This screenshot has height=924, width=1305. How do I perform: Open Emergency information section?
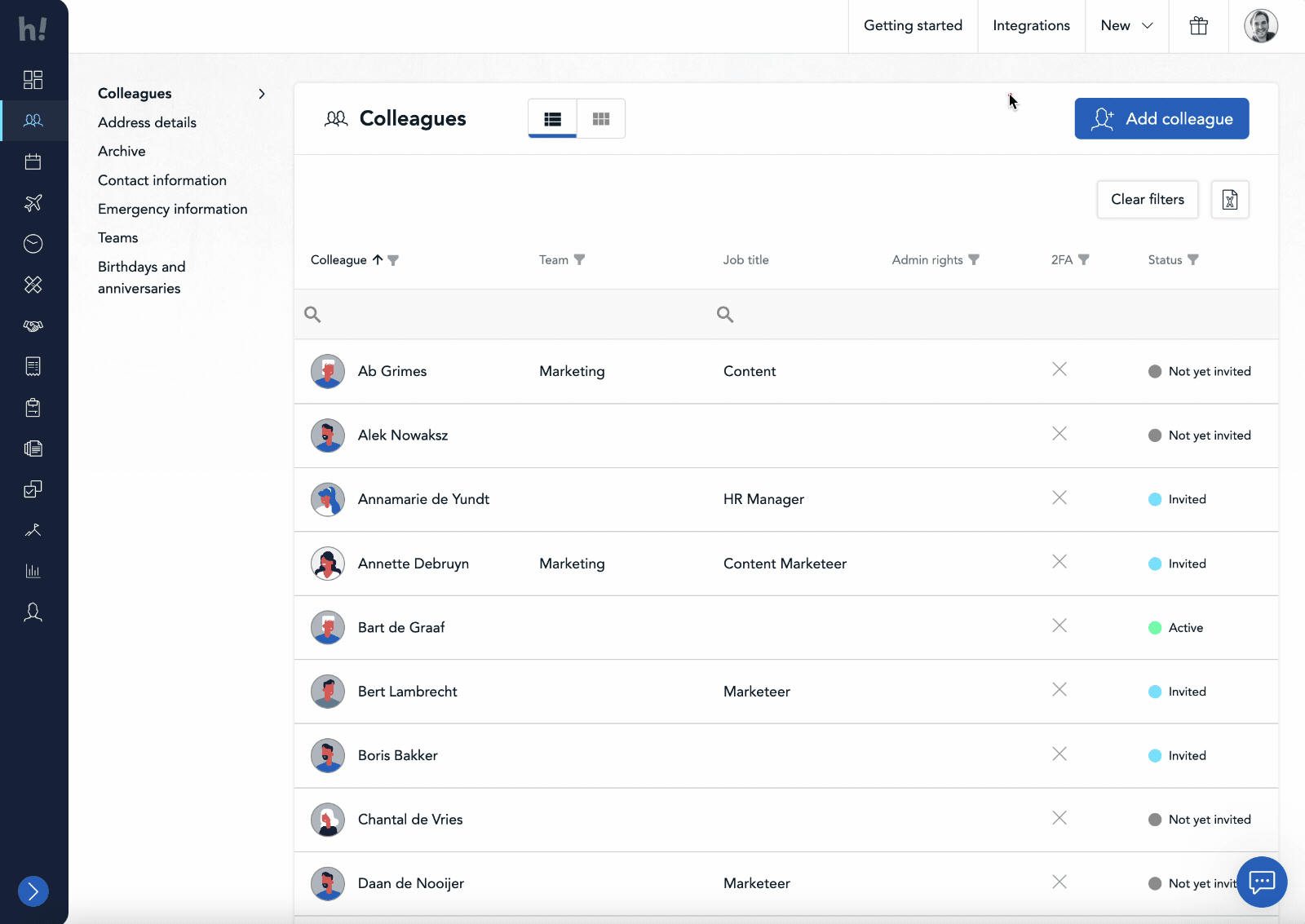172,209
